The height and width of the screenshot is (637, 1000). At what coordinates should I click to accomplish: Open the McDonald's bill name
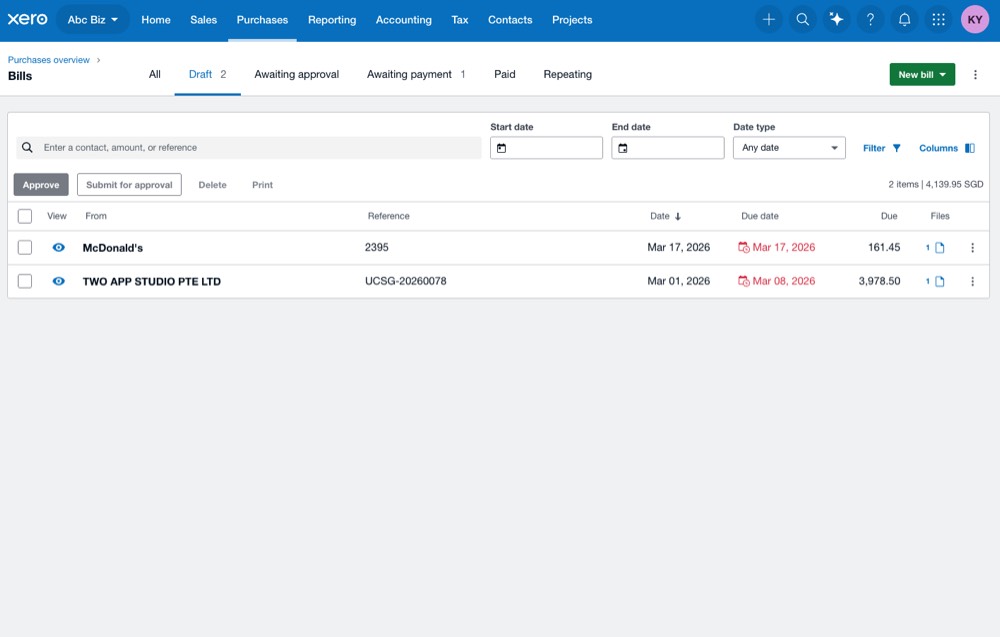click(x=112, y=247)
